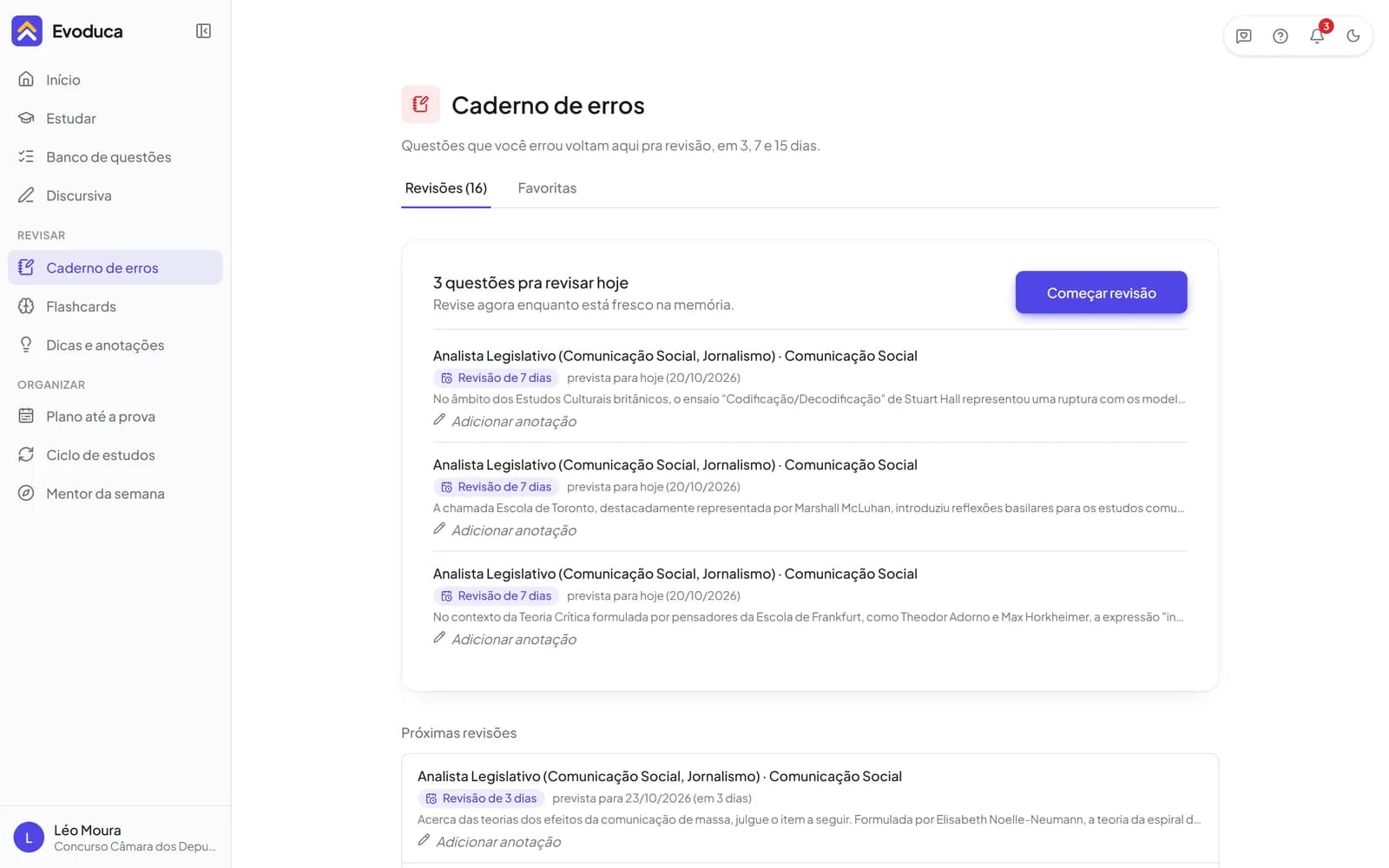Screen dimensions: 1389x868
Task: Click the Estudar graduation cap icon
Action: (x=26, y=118)
